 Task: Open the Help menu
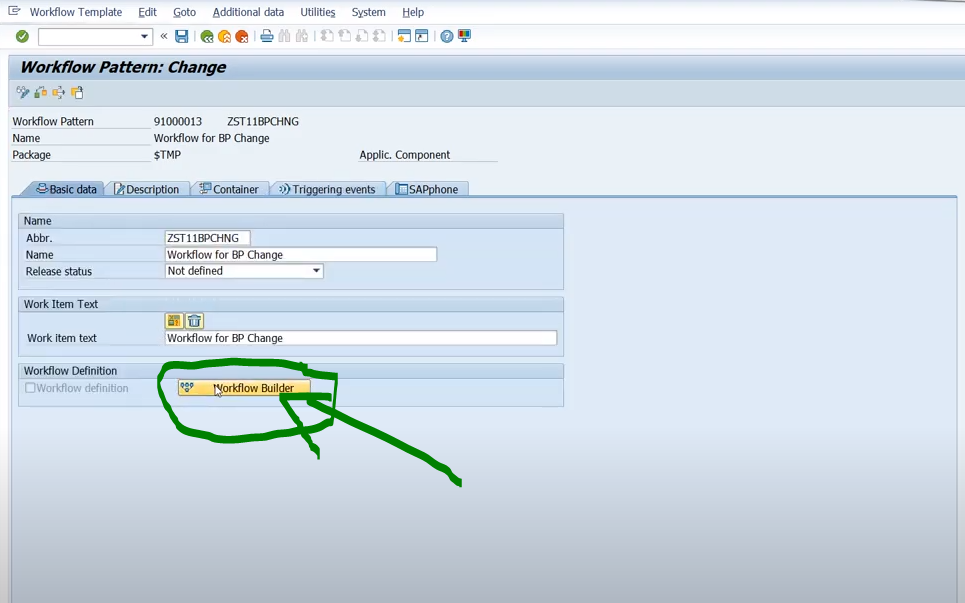(x=412, y=12)
